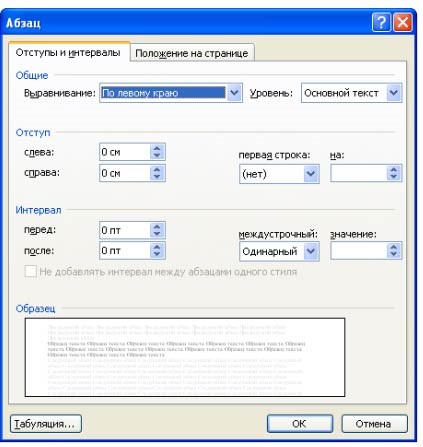Switch to 'Положение на странице' tab
The height and width of the screenshot is (447, 423).
[x=192, y=53]
